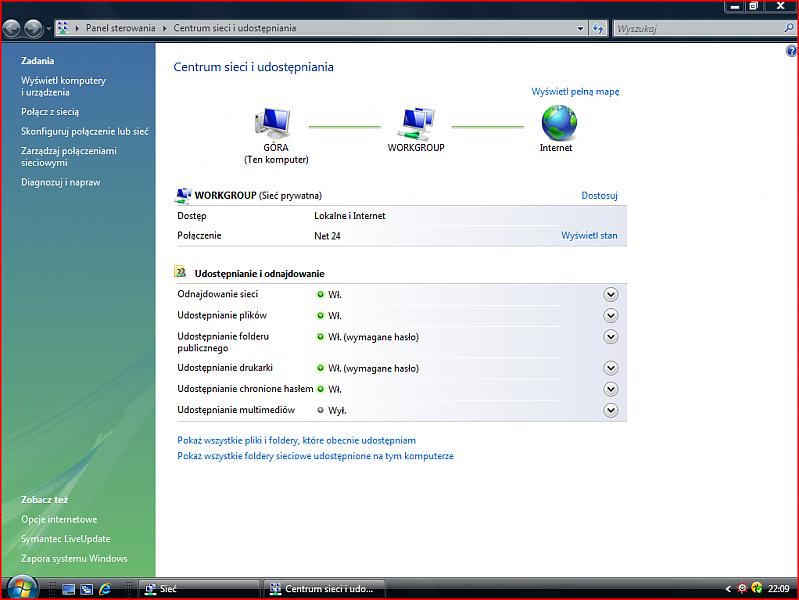The height and width of the screenshot is (600, 799).
Task: Click Show Desktop quick launch icon
Action: point(68,589)
